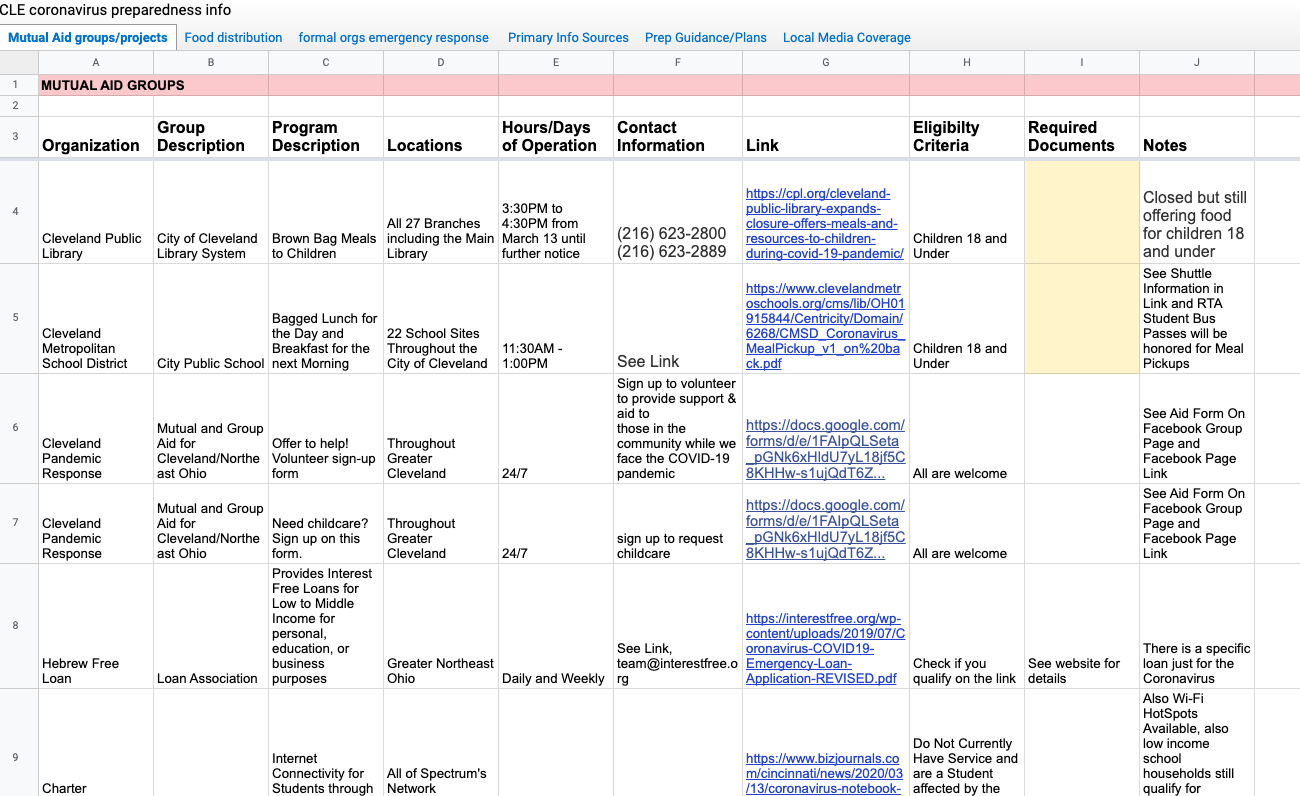Click the Need childcare? Sign up cell
1300x796 pixels.
326,524
